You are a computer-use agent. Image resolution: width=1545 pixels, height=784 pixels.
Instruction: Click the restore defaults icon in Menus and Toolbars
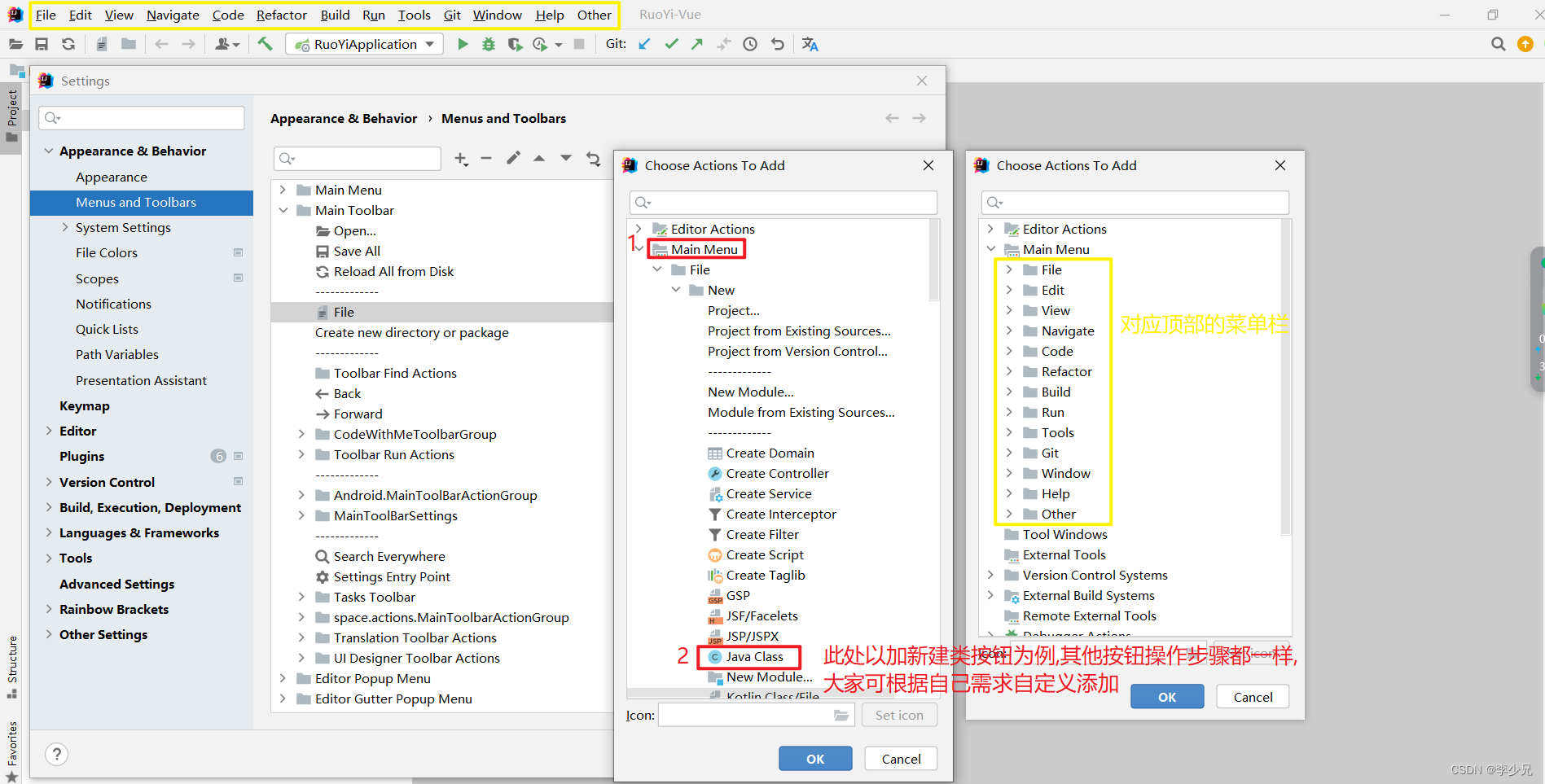[x=593, y=159]
